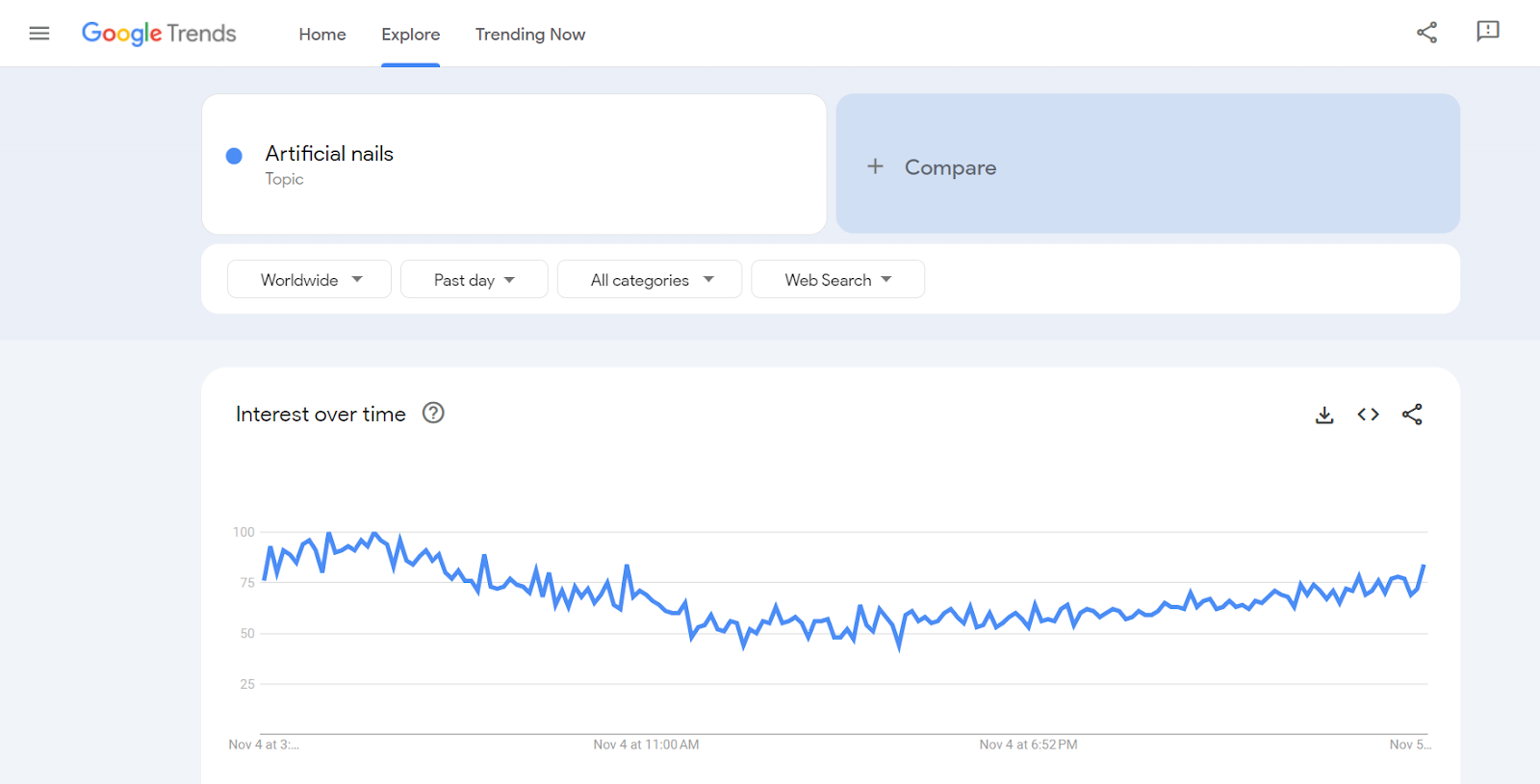Open the hamburger main menu
Viewport: 1540px width, 784px height.
39,34
